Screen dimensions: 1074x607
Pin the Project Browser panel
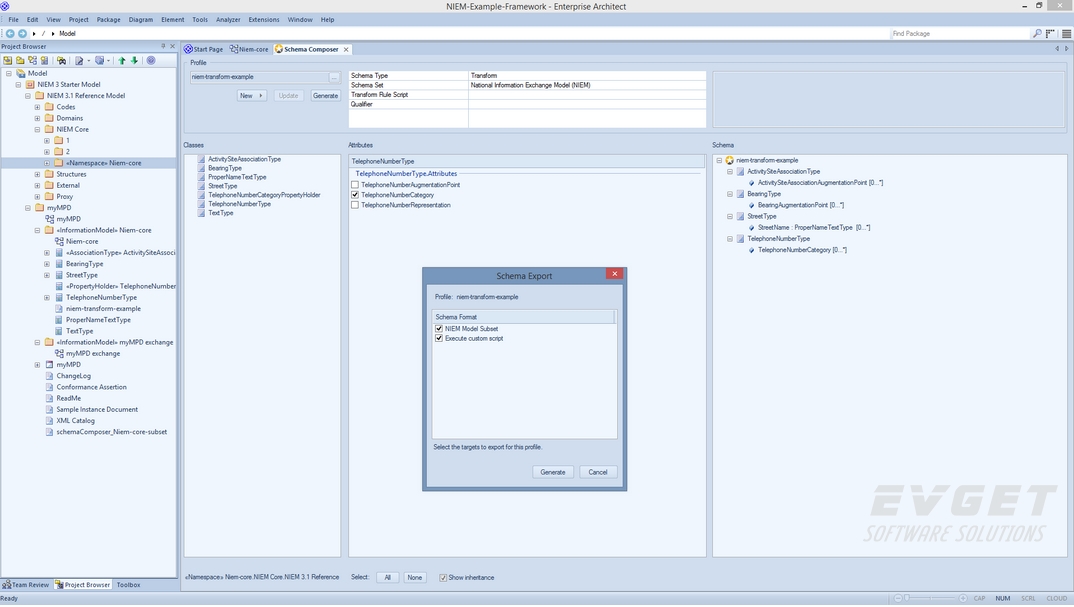[x=163, y=46]
